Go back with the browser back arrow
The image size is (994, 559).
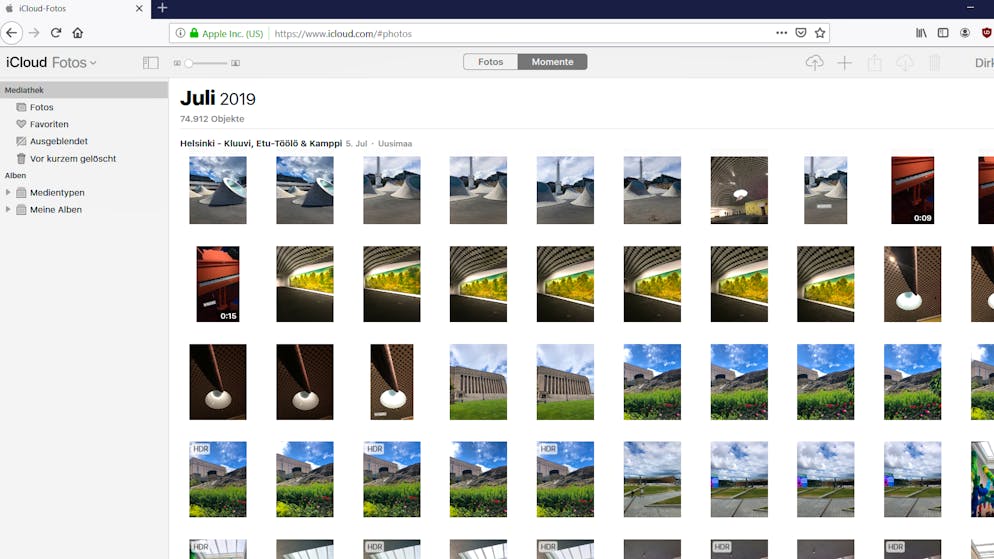tap(11, 33)
